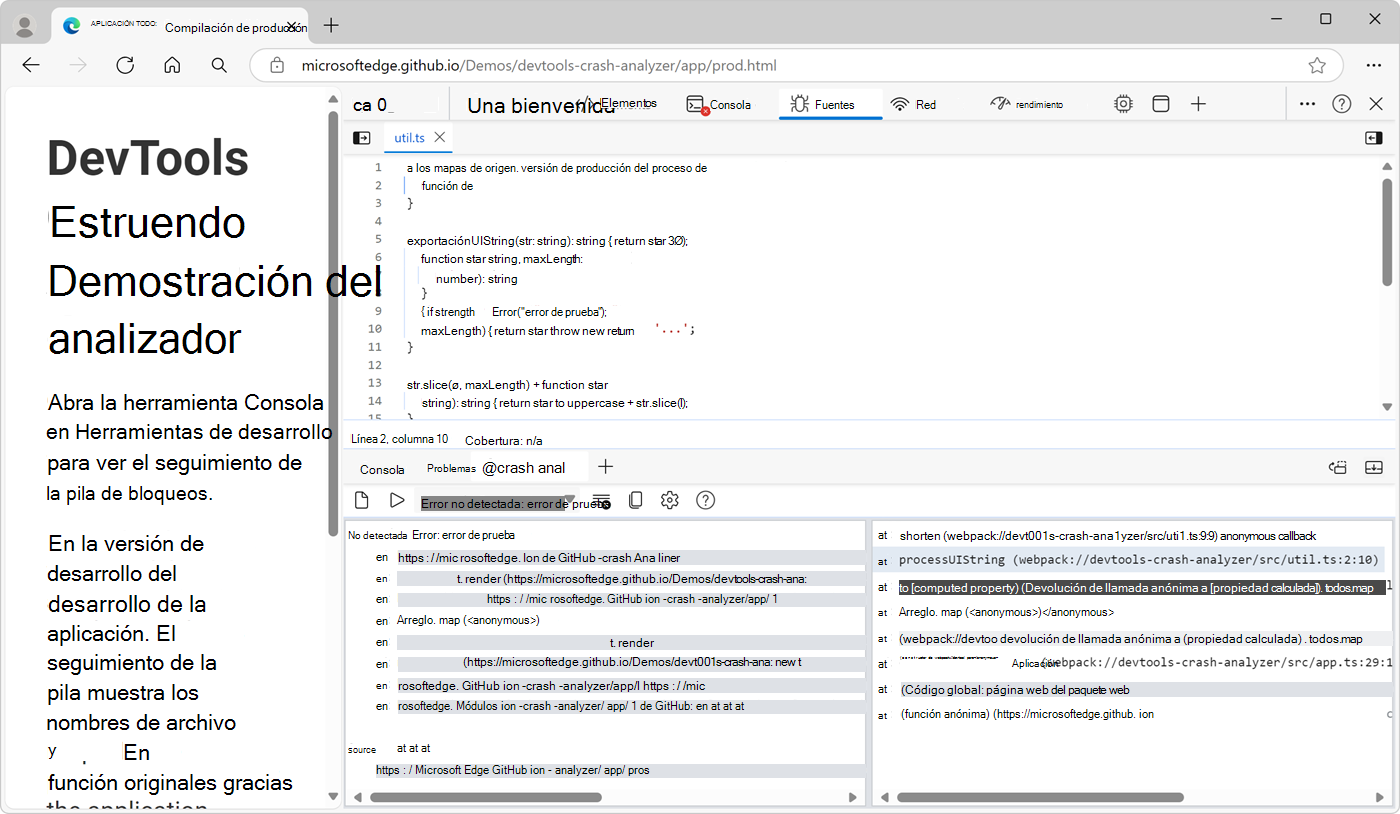
Task: Click the Arreglo. map (<anonymous>) line in the left pane
Action: pos(468,620)
